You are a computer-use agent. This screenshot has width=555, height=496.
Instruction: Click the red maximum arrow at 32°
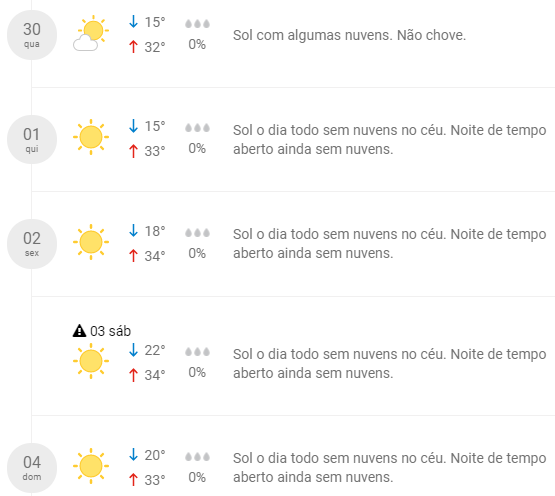[x=133, y=47]
